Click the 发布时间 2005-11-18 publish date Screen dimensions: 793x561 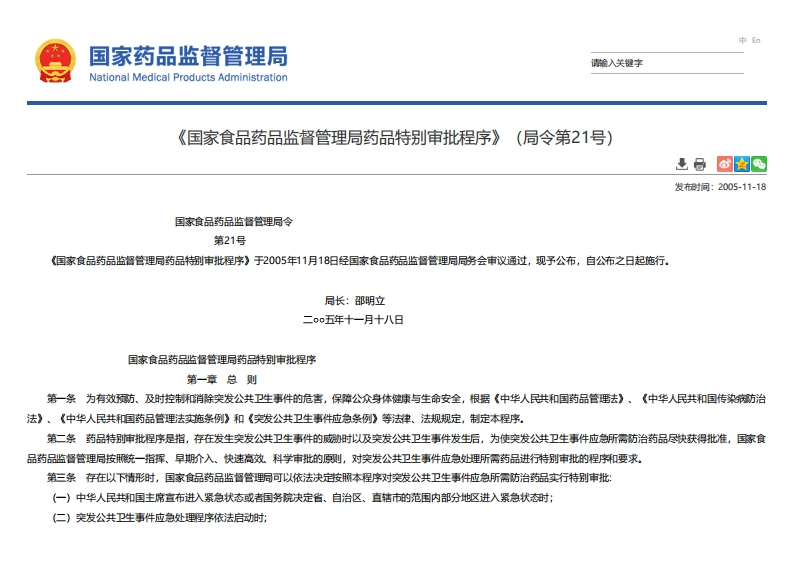click(720, 187)
